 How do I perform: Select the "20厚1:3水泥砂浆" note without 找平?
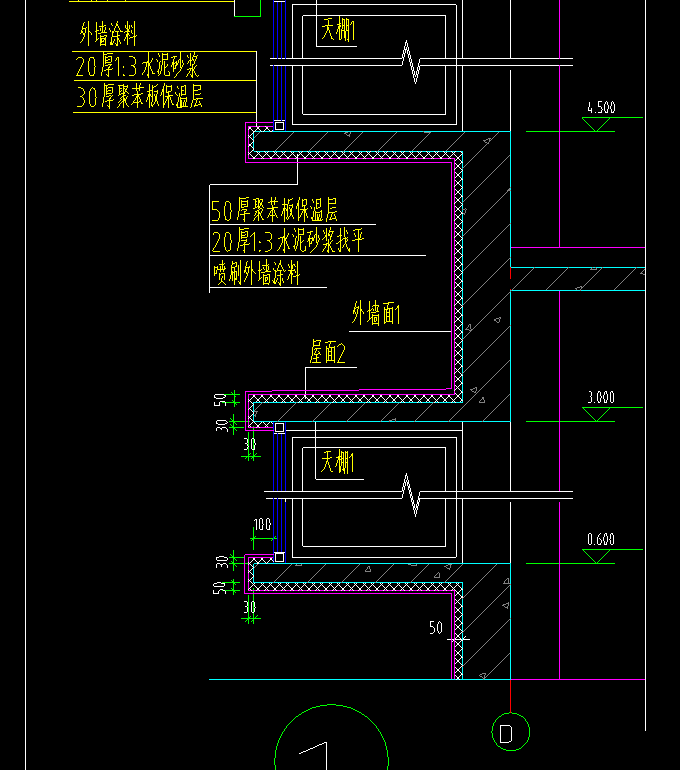[137, 66]
